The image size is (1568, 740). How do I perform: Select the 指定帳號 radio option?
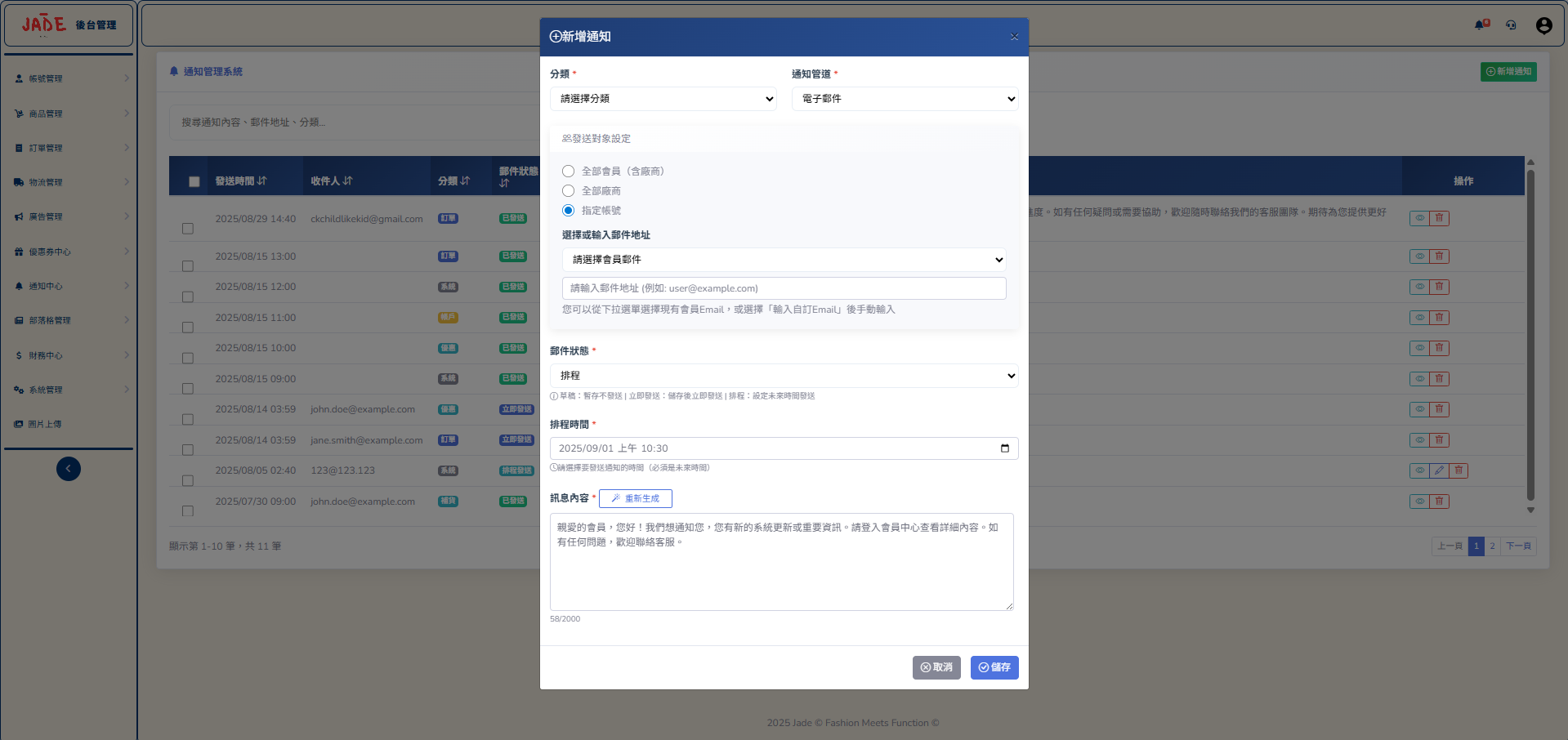(x=569, y=211)
